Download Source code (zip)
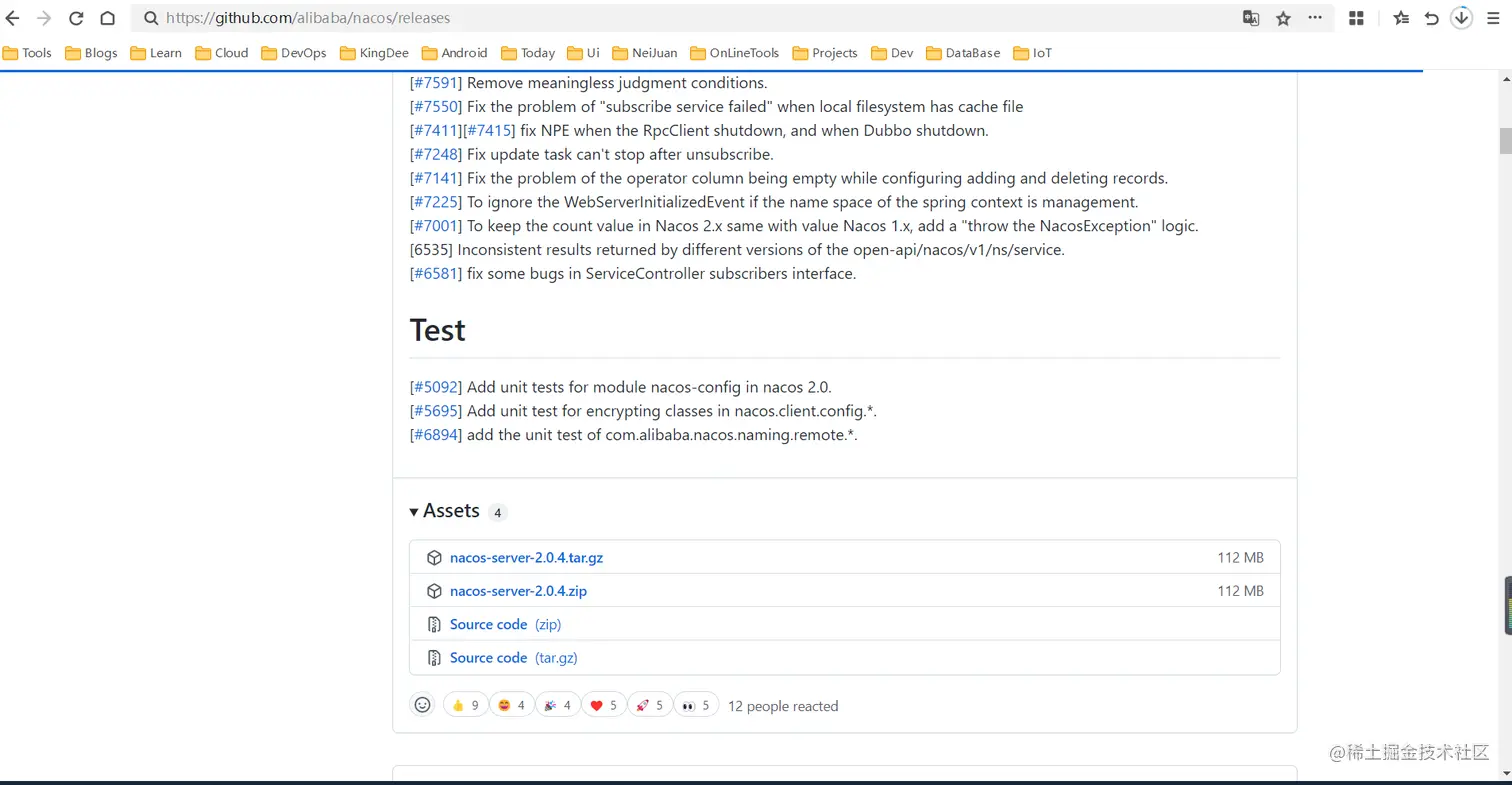Viewport: 1512px width, 785px height. click(505, 625)
